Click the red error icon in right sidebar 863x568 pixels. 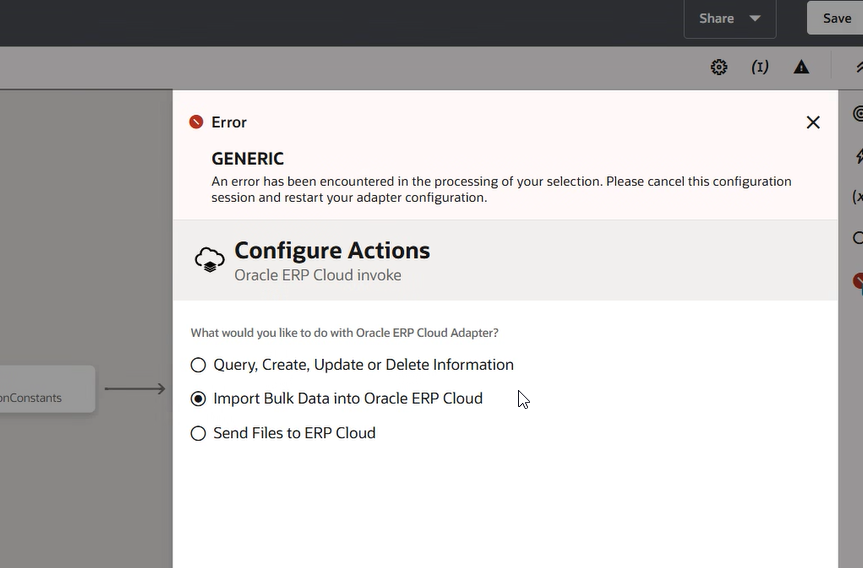click(x=858, y=281)
